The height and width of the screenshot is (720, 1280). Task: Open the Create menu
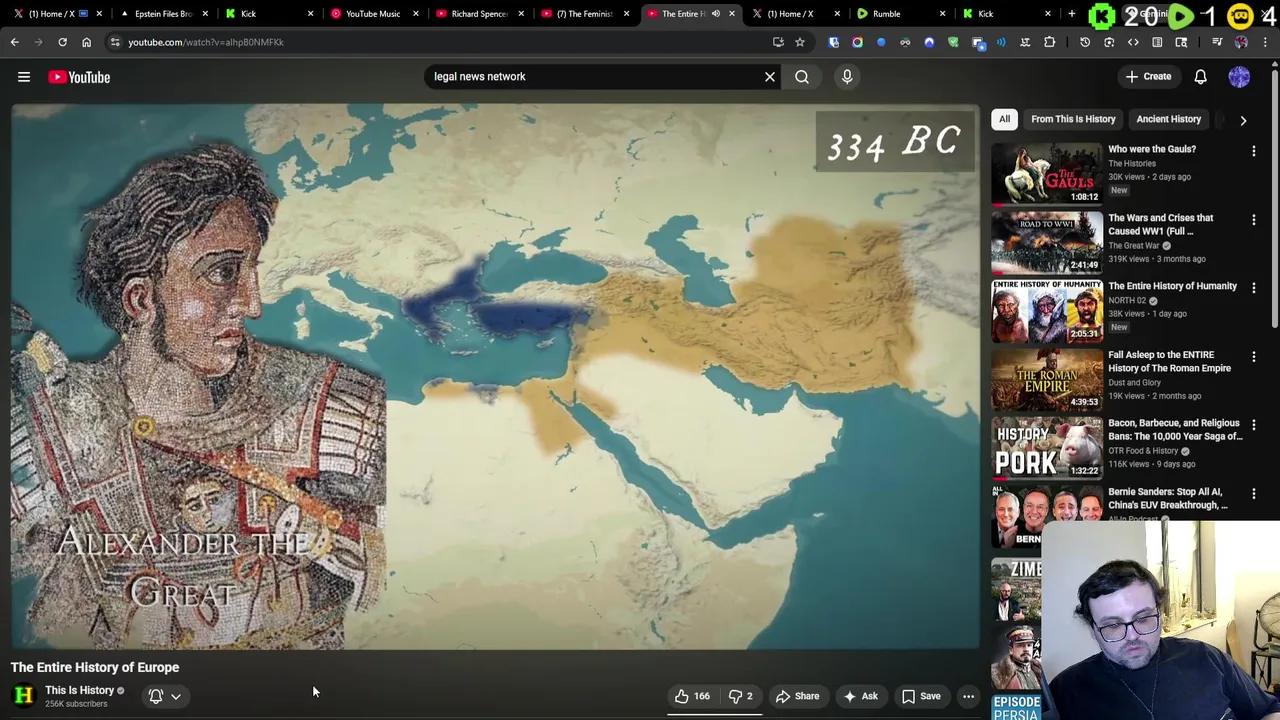[x=1148, y=76]
